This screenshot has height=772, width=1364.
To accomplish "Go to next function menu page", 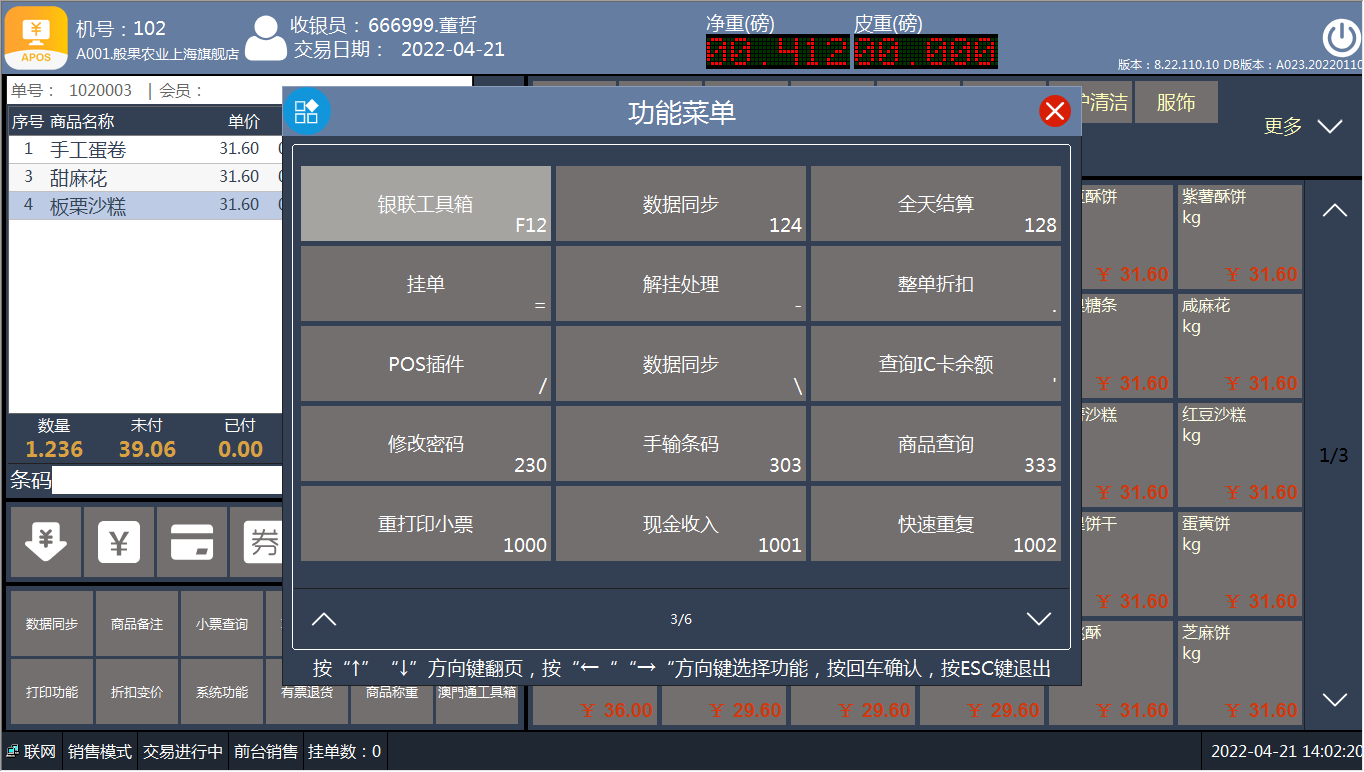I will [x=1039, y=619].
